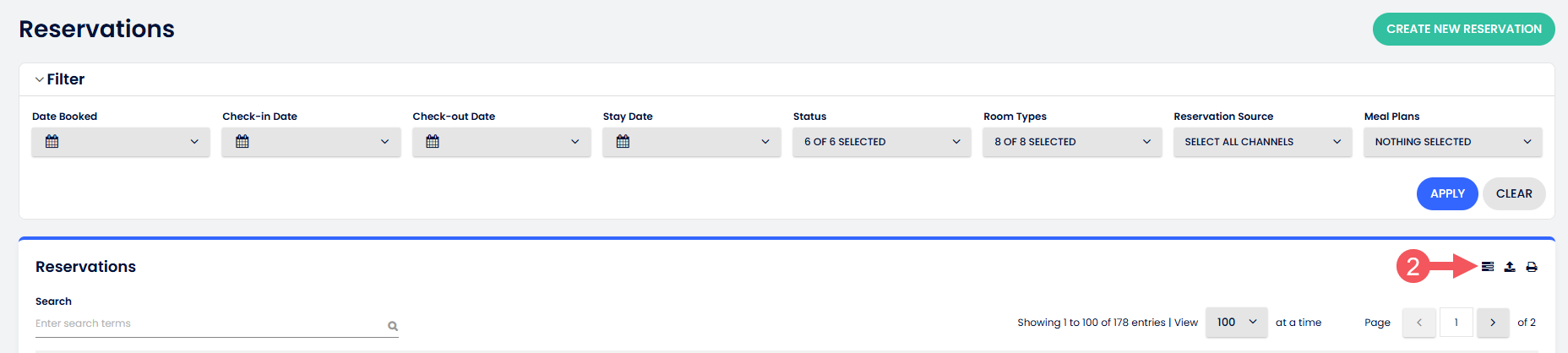
Task: Open the Meal Plans dropdown
Action: [1452, 142]
